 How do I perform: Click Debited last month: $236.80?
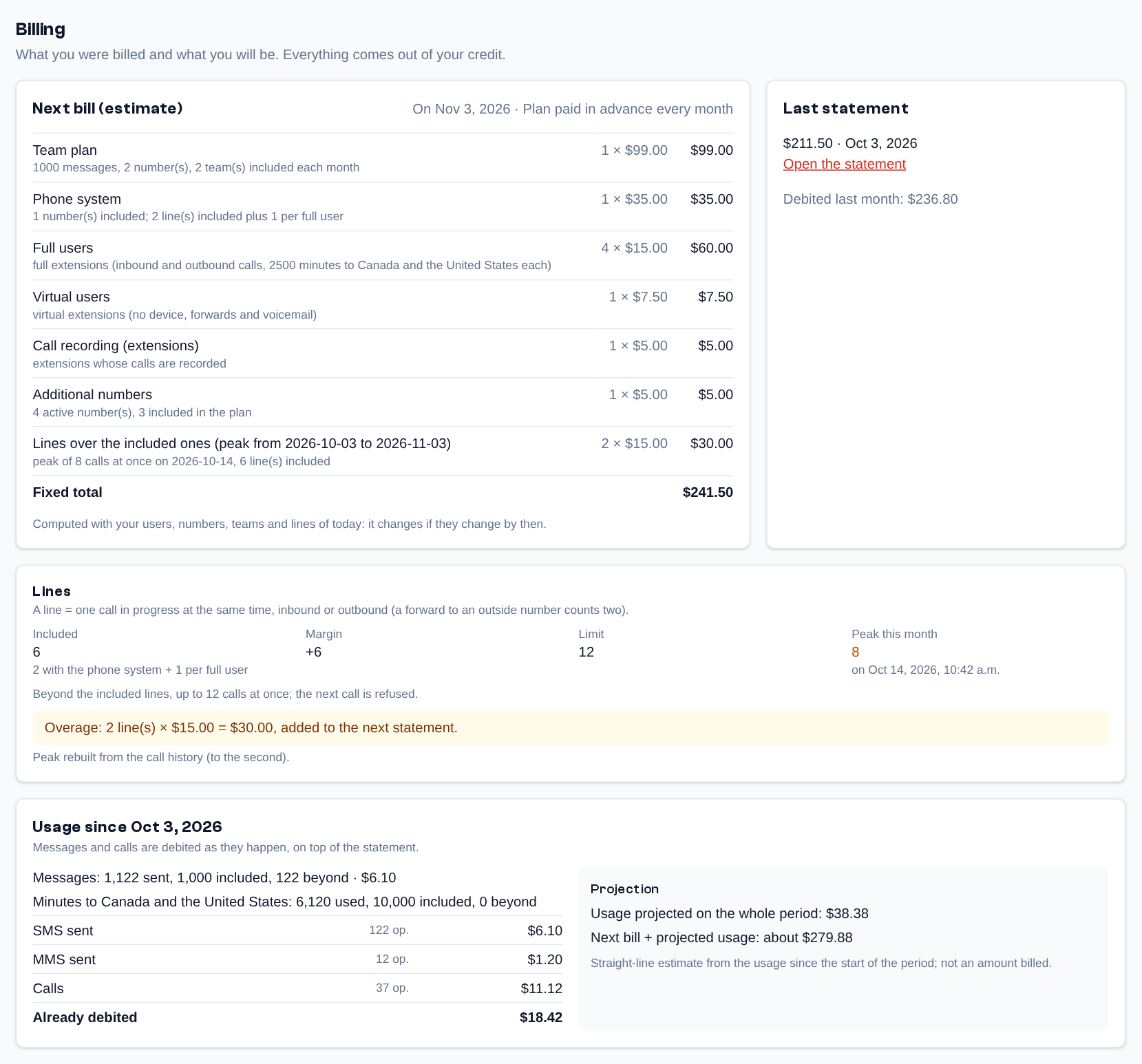click(x=870, y=199)
